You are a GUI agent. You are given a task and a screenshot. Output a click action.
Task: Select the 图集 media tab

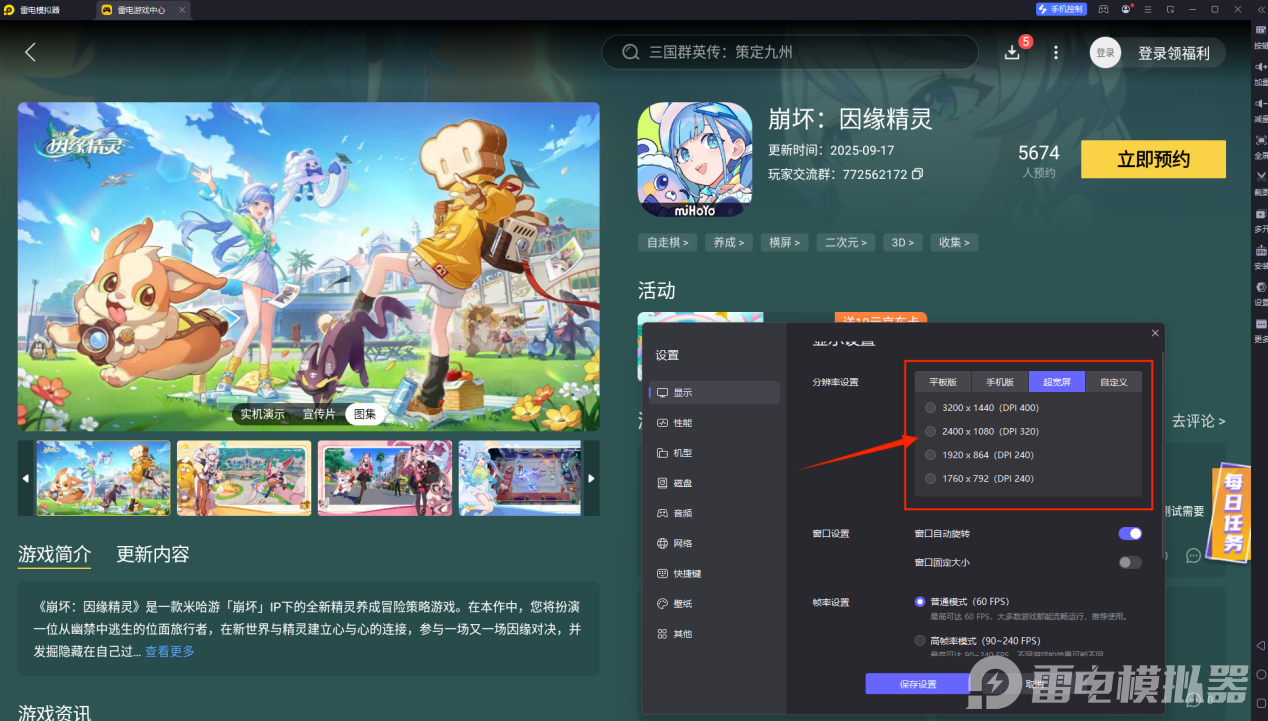click(364, 414)
